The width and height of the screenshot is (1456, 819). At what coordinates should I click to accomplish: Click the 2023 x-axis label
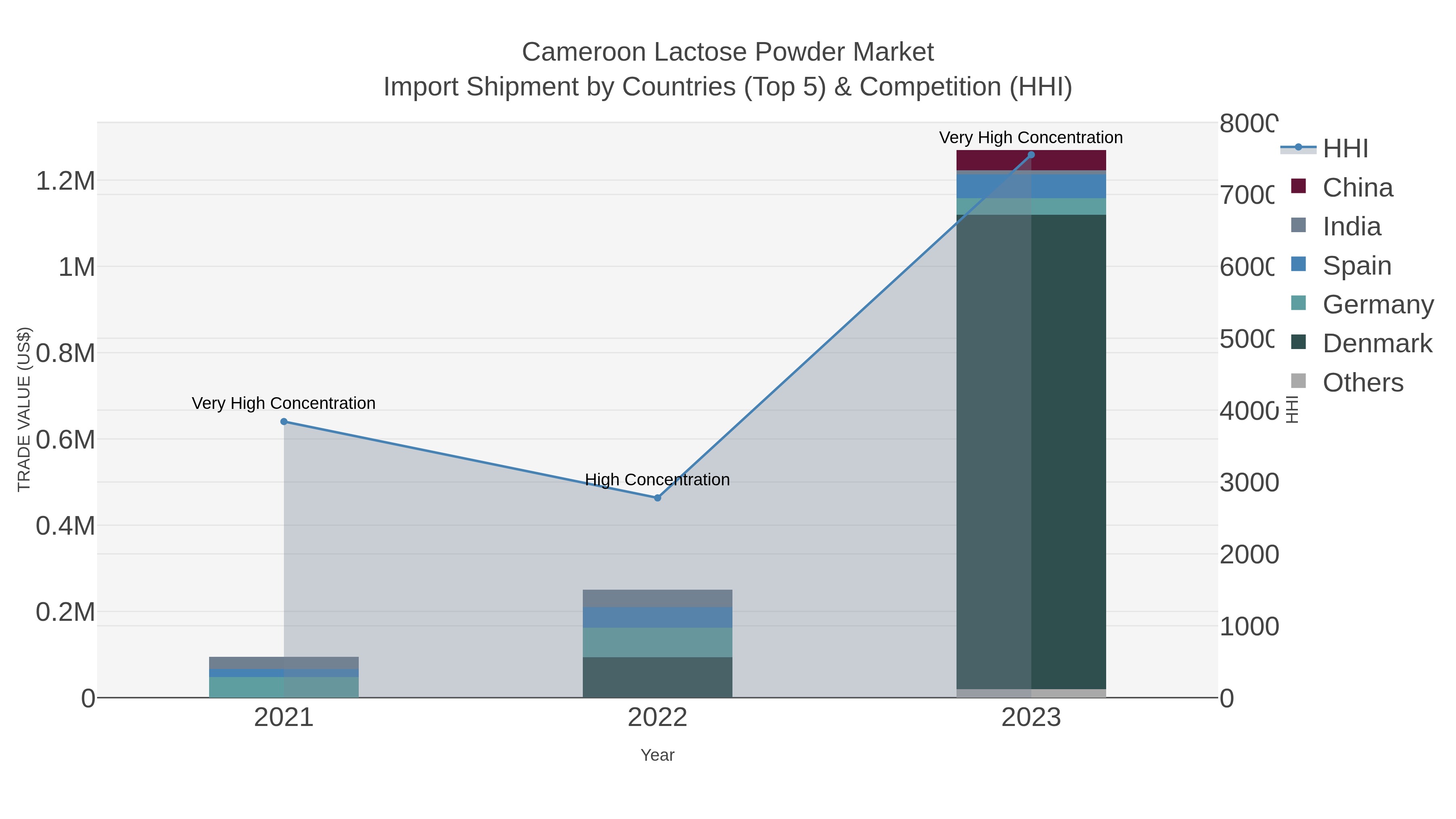tap(1031, 718)
